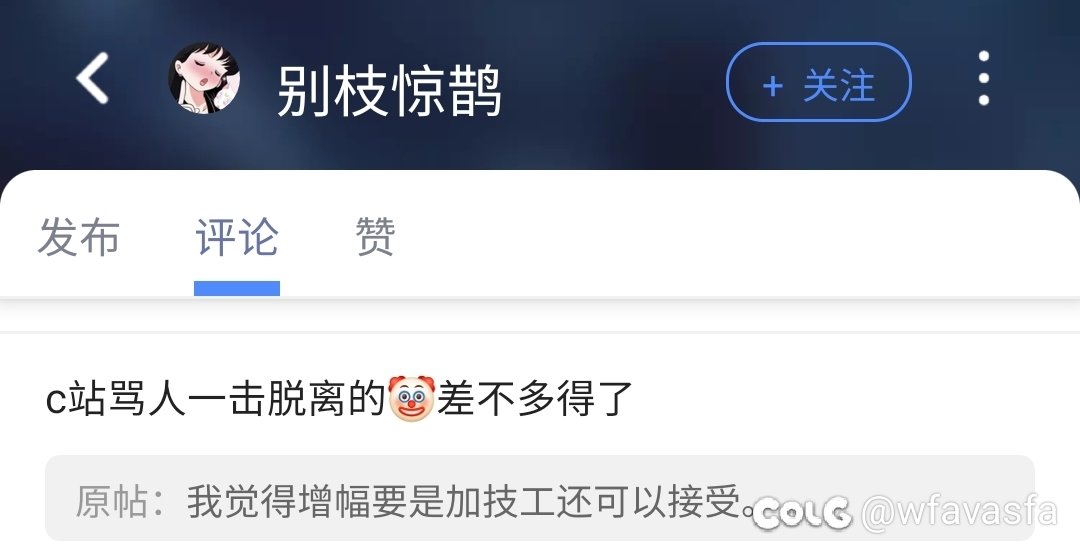
Task: Click the COLG watermark logo
Action: (801, 513)
